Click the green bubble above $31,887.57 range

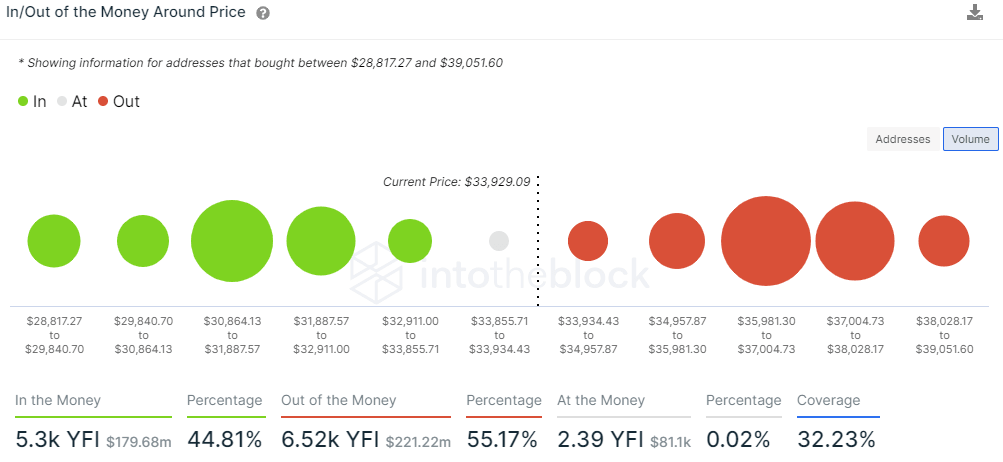pos(321,241)
